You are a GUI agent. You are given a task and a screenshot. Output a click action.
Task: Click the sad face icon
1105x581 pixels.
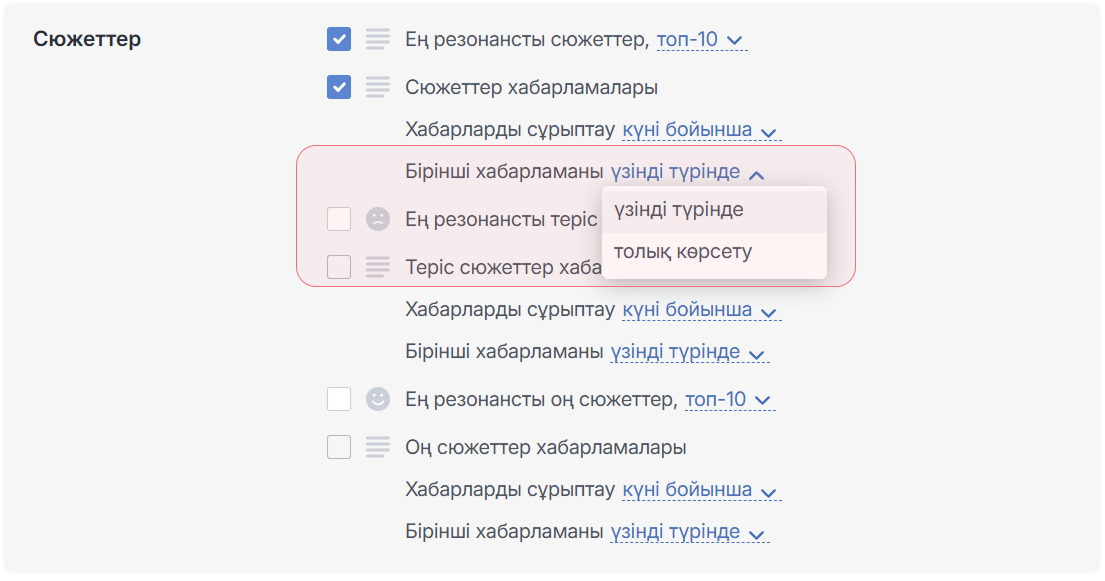pyautogui.click(x=377, y=219)
